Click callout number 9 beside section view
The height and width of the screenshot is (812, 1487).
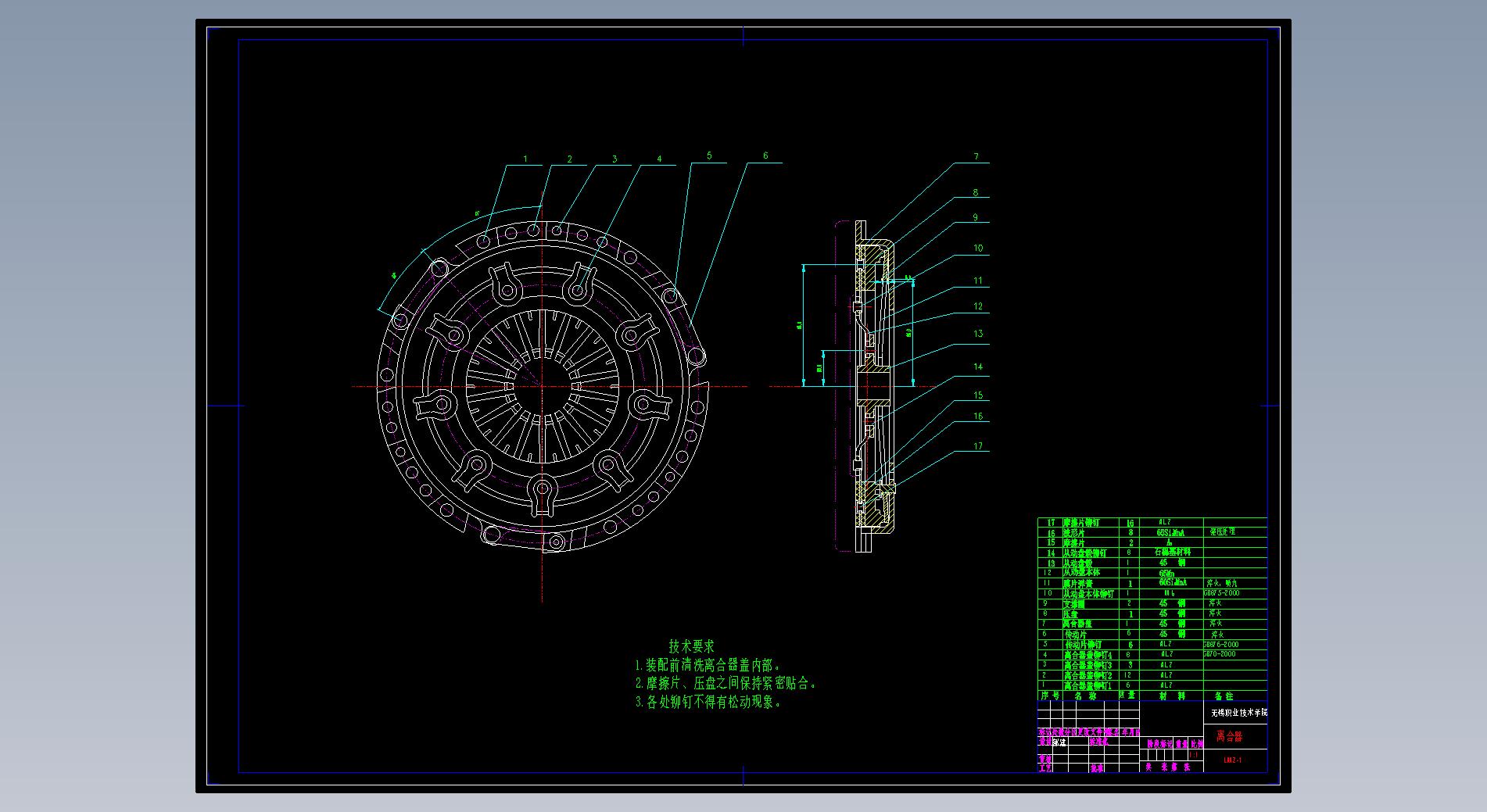[x=976, y=218]
